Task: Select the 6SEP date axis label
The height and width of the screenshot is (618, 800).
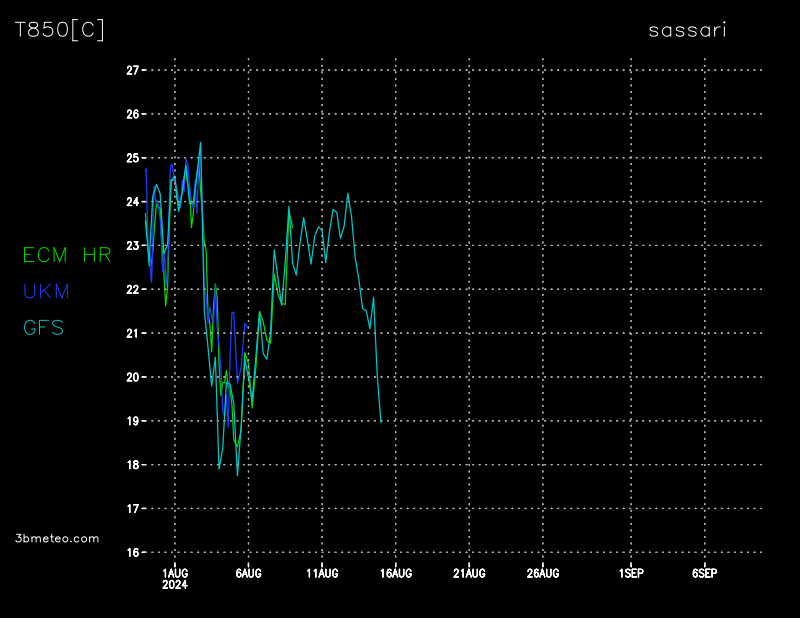Action: point(704,573)
